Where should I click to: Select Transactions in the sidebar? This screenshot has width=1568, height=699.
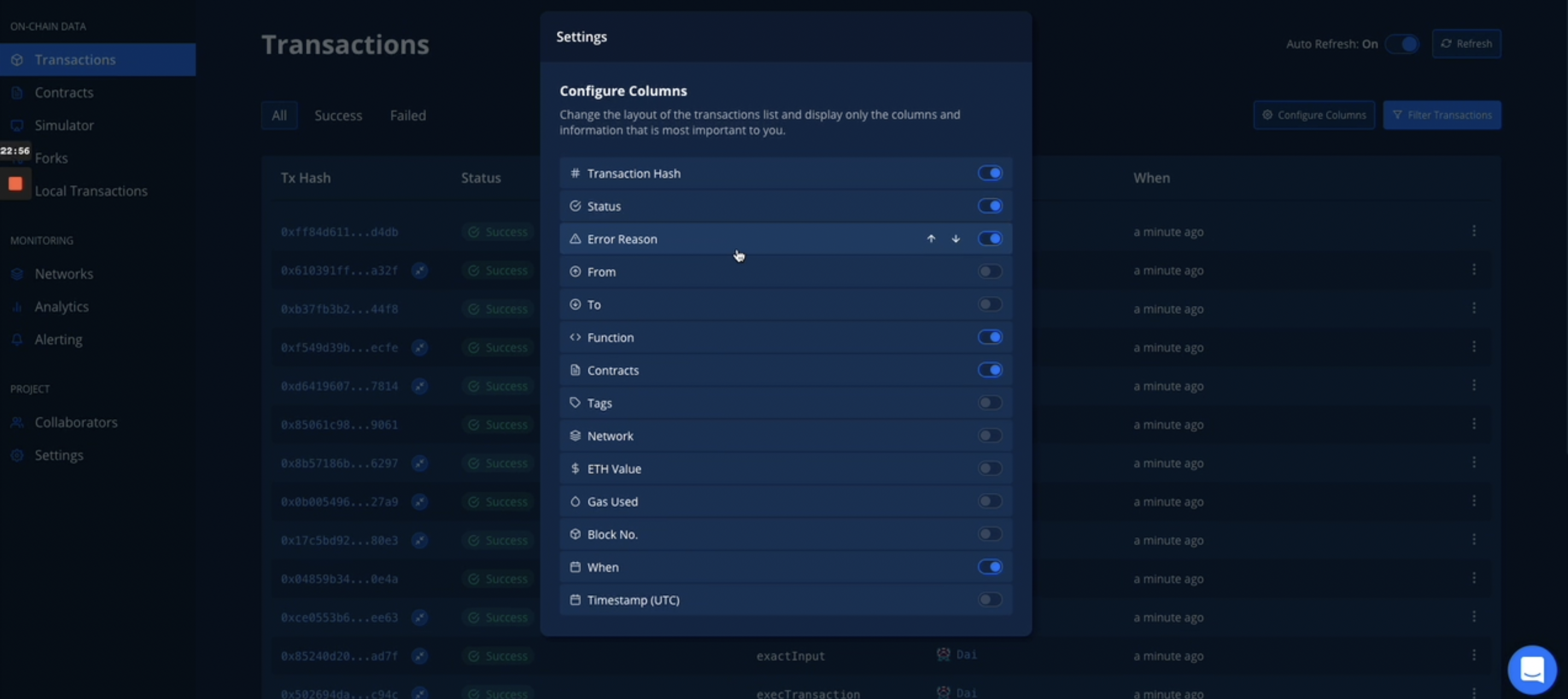point(74,59)
